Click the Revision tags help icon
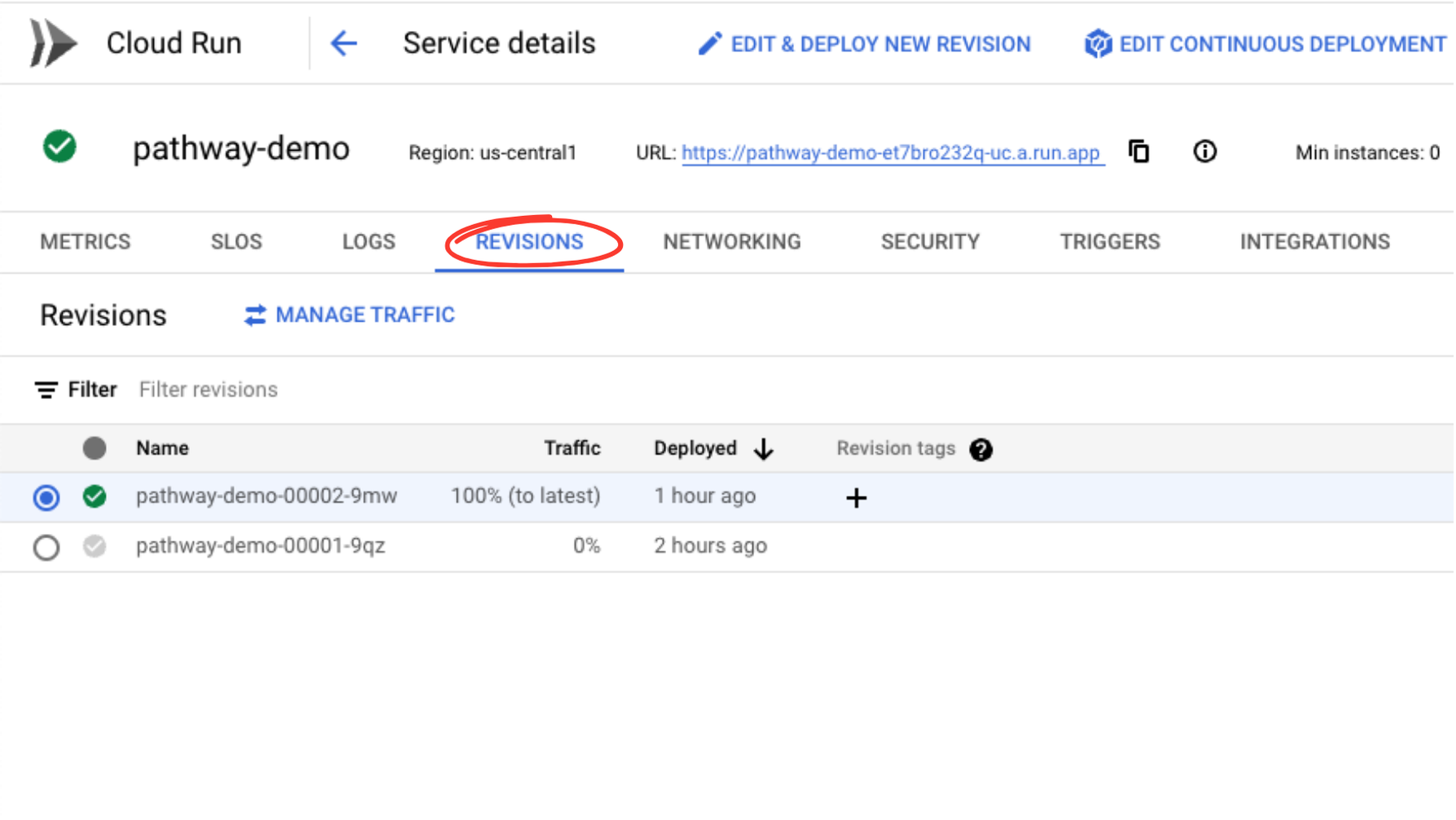 click(x=981, y=449)
